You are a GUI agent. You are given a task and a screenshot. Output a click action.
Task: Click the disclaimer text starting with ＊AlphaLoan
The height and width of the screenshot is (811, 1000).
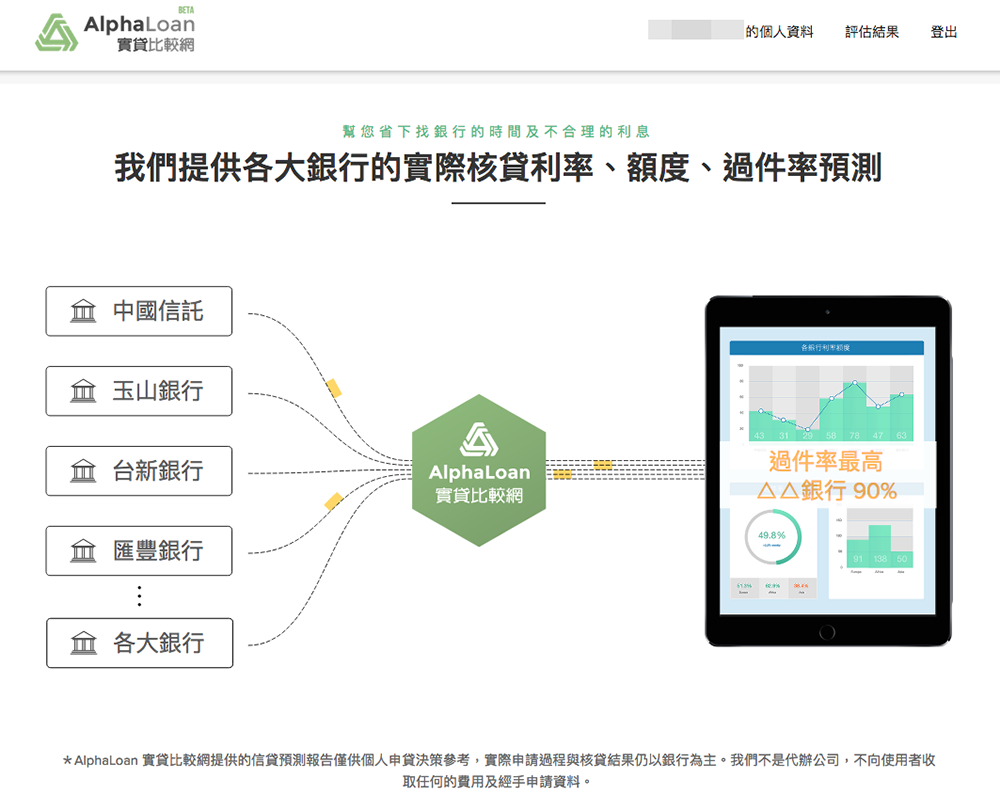(x=498, y=770)
